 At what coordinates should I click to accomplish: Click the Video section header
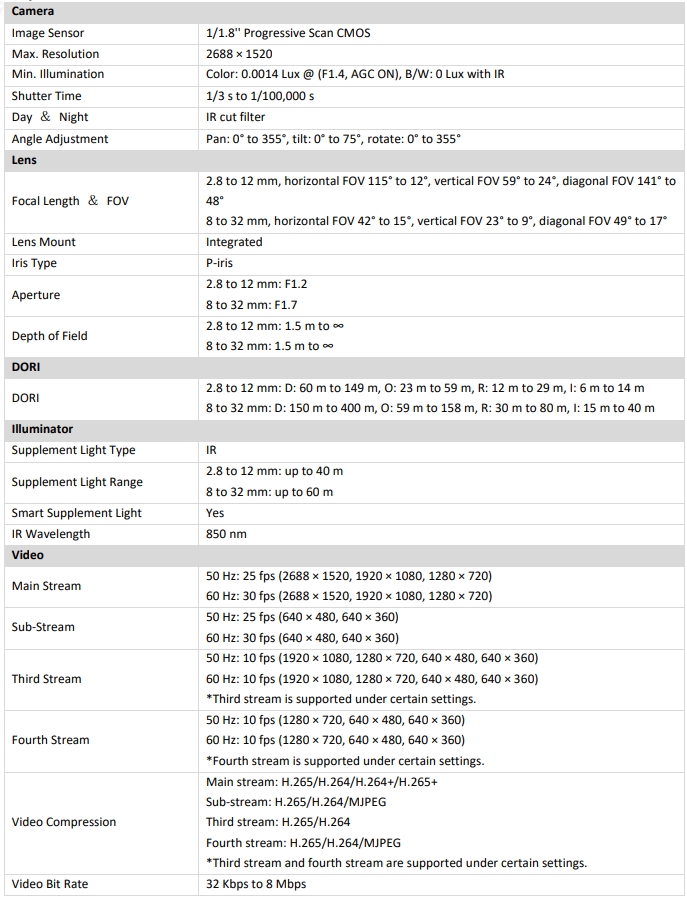pos(28,554)
